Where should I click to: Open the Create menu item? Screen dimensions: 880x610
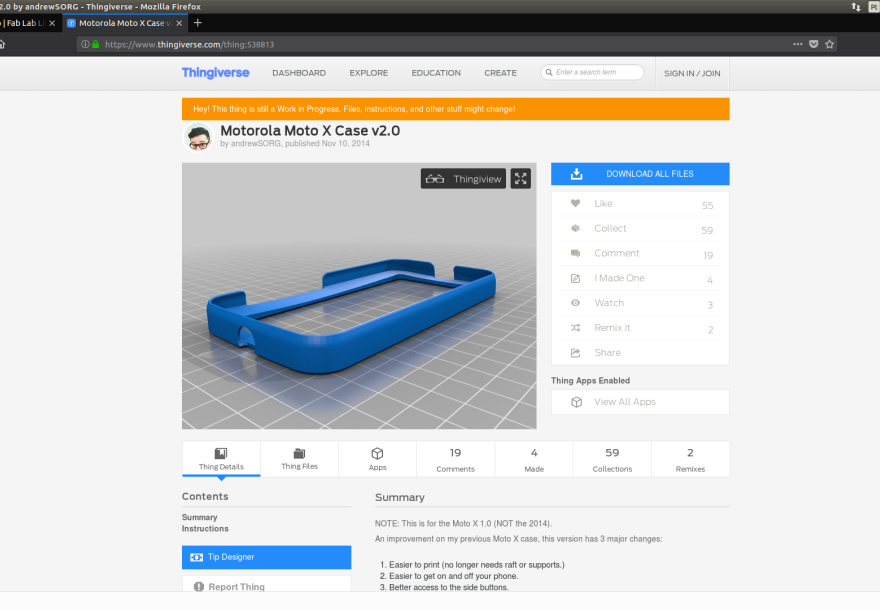(501, 73)
